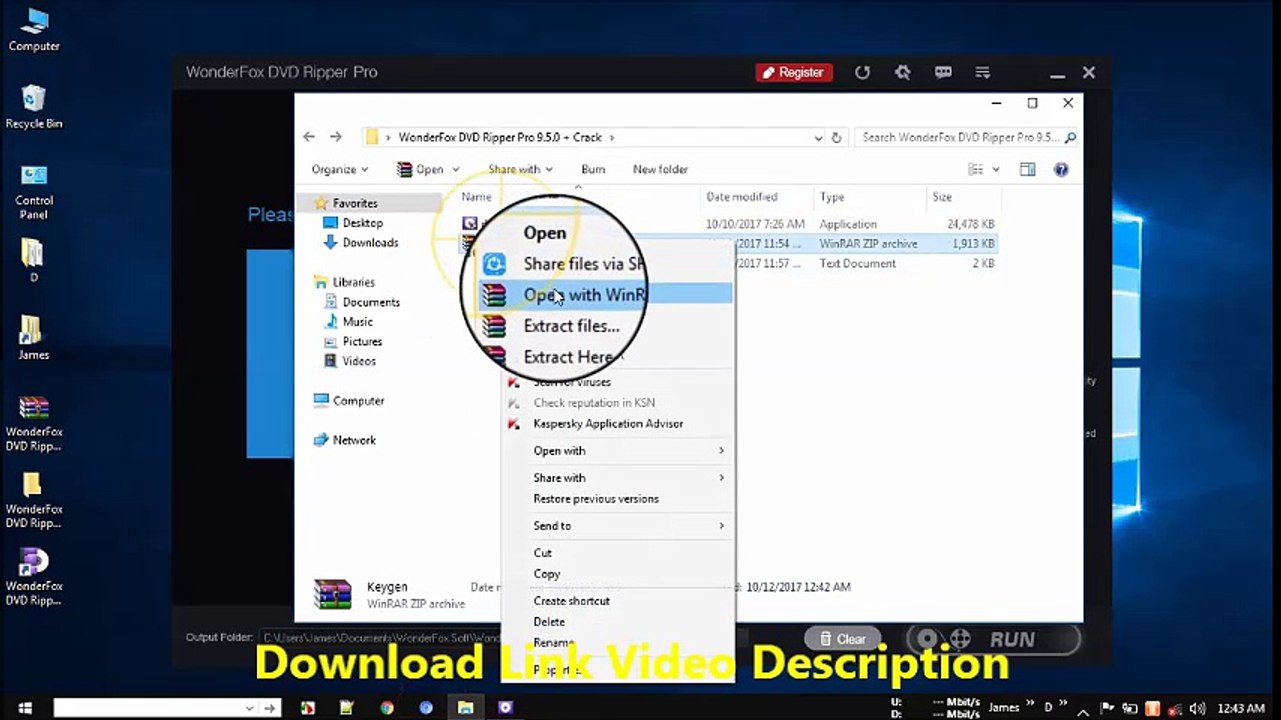Click the Clear button in WonderFox
The height and width of the screenshot is (720, 1281).
842,639
